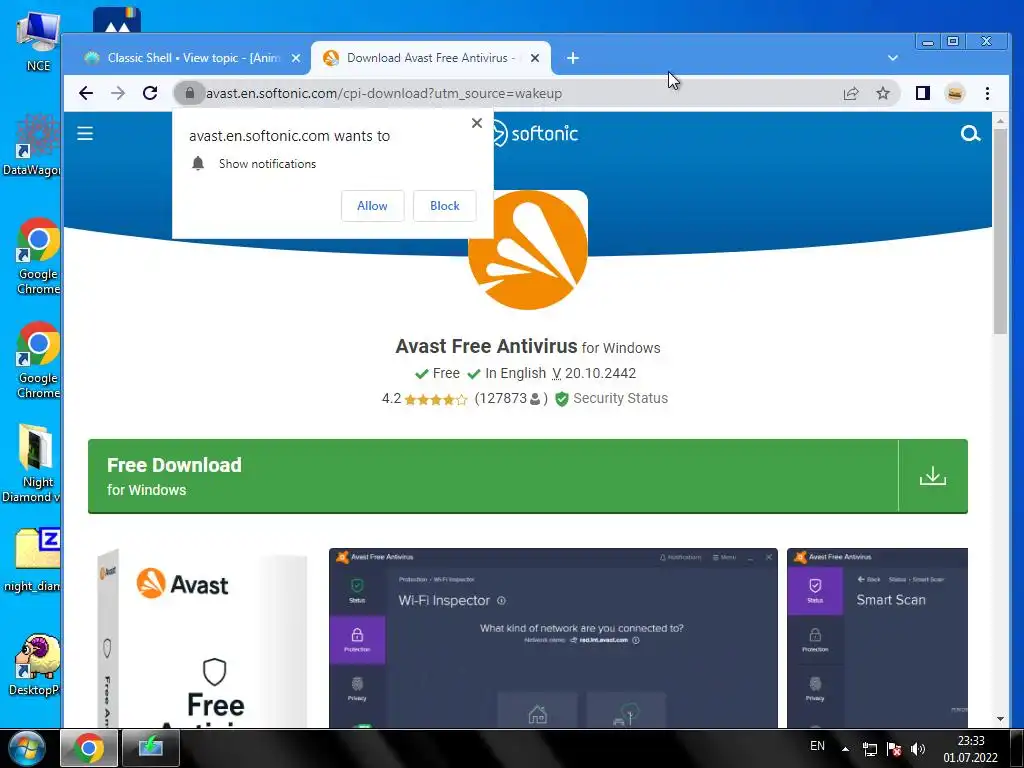Viewport: 1024px width, 768px height.
Task: Open the network tray icon
Action: coord(869,749)
